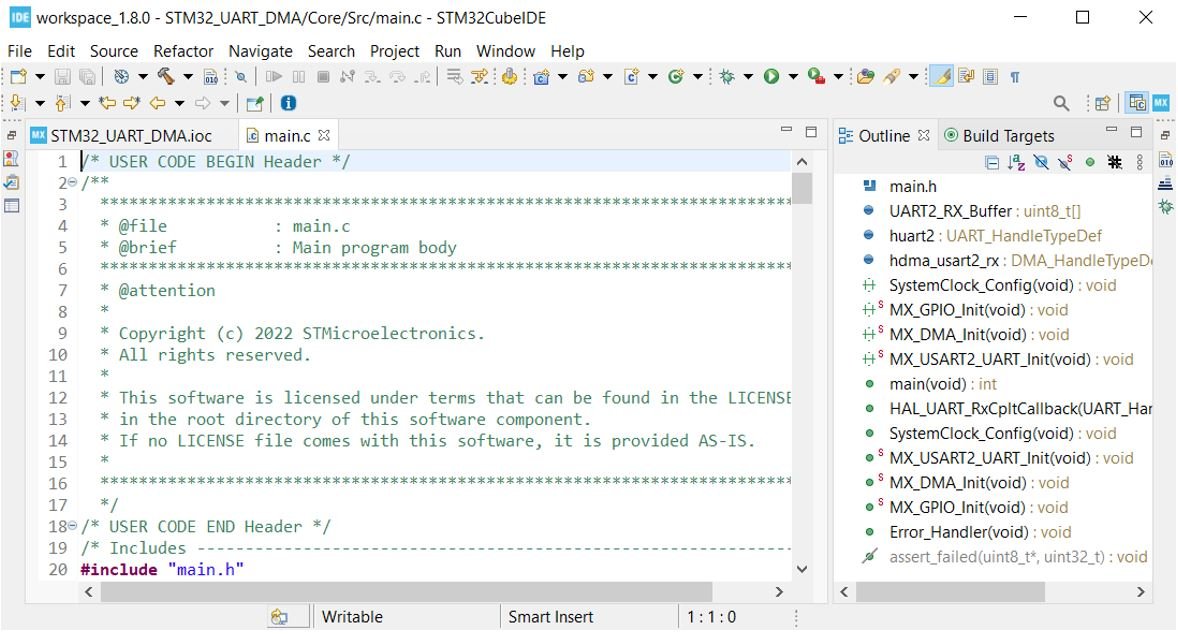
Task: Close the main.c editor tab
Action: click(x=324, y=135)
